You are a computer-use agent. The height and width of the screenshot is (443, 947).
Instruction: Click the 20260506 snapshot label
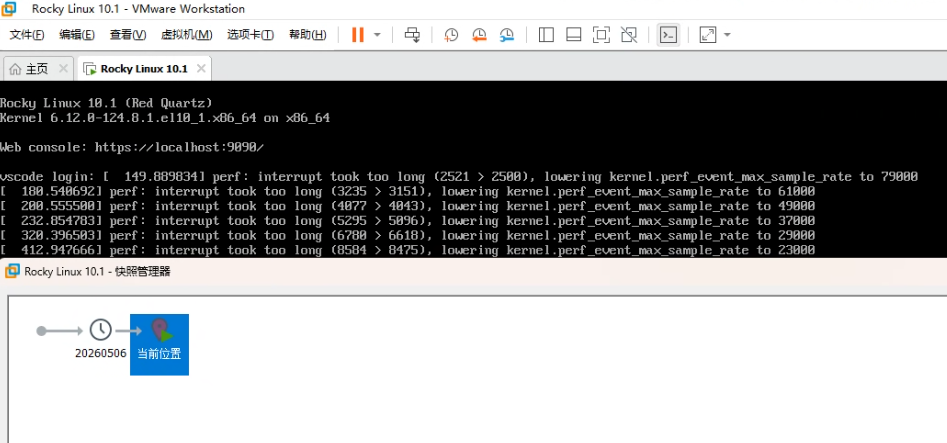(101, 354)
